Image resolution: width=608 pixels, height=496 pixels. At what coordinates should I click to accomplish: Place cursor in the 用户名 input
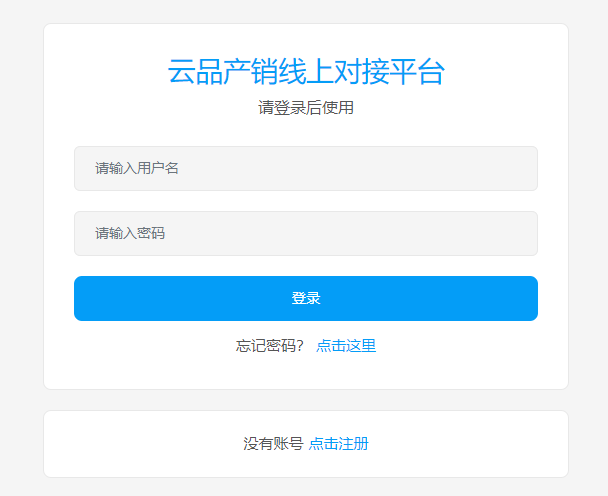tap(305, 168)
